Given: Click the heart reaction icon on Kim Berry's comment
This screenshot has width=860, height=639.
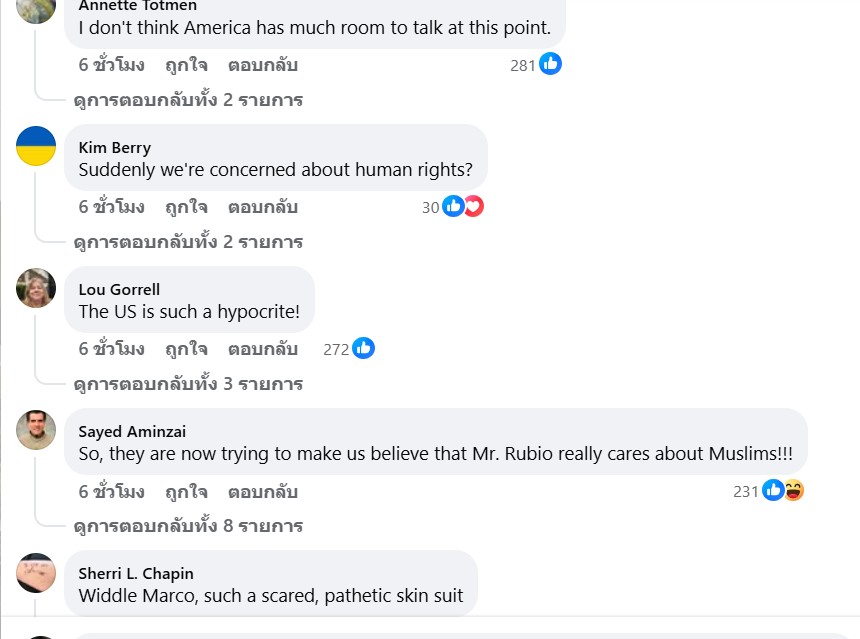Looking at the screenshot, I should click(474, 206).
